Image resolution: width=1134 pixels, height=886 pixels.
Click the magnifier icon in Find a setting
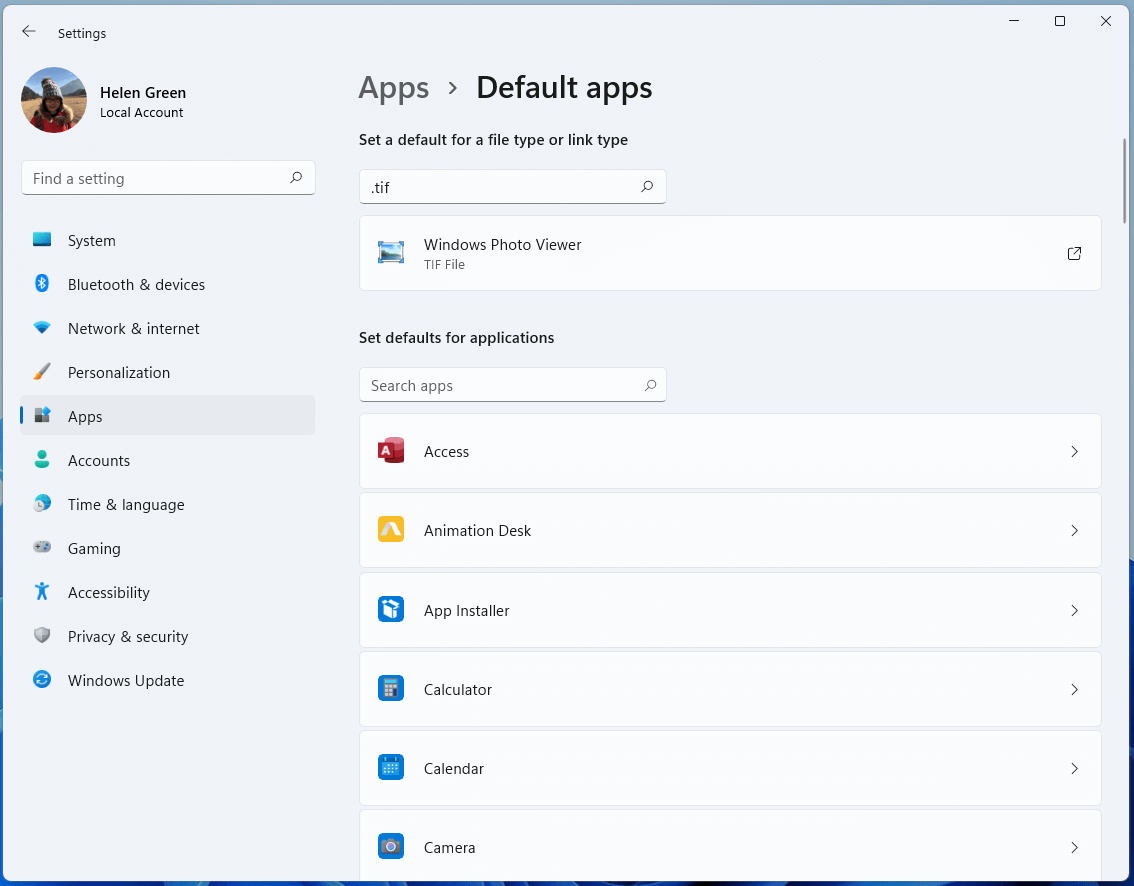[x=296, y=177]
